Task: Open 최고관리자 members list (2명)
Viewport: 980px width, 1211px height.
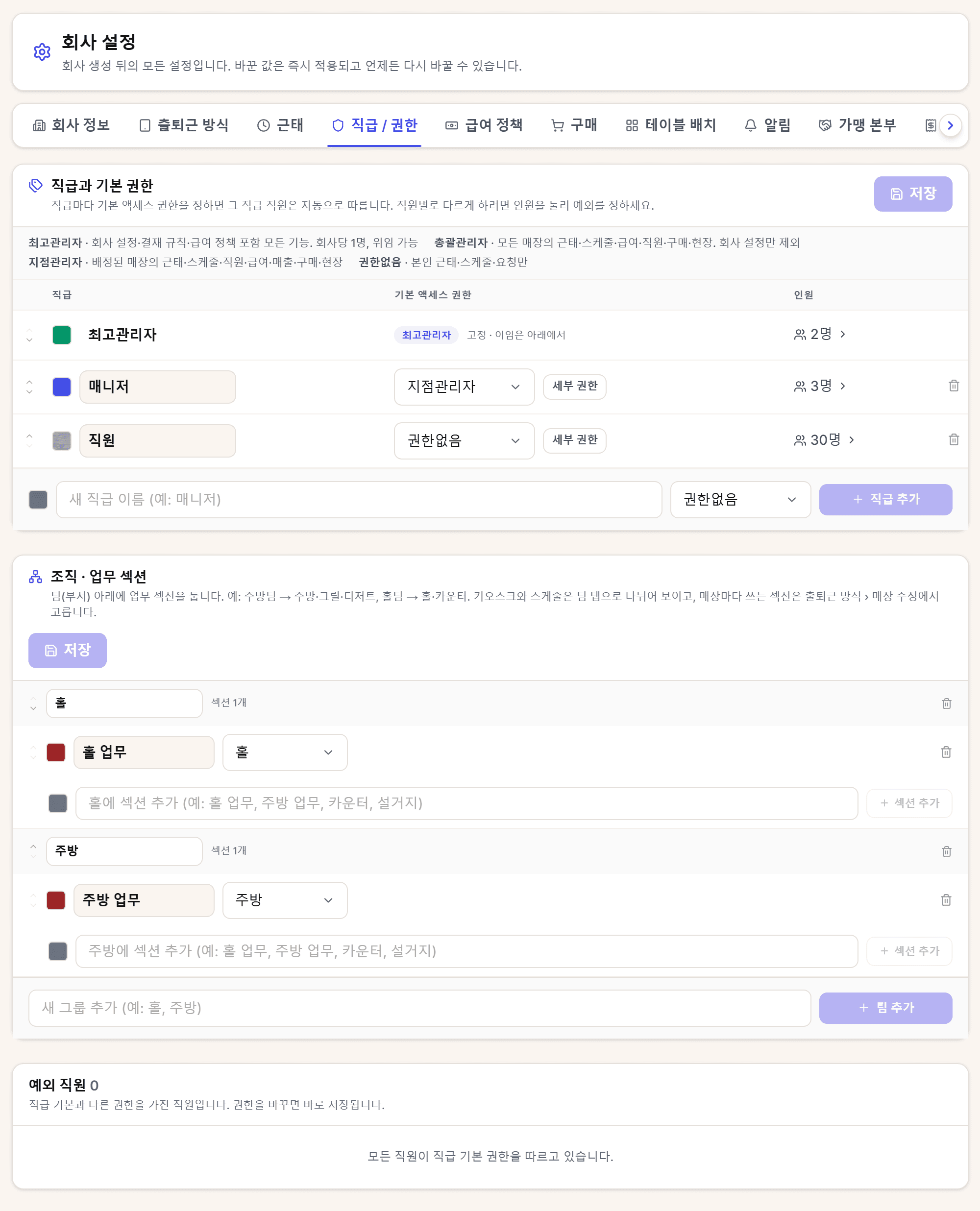Action: [x=819, y=334]
